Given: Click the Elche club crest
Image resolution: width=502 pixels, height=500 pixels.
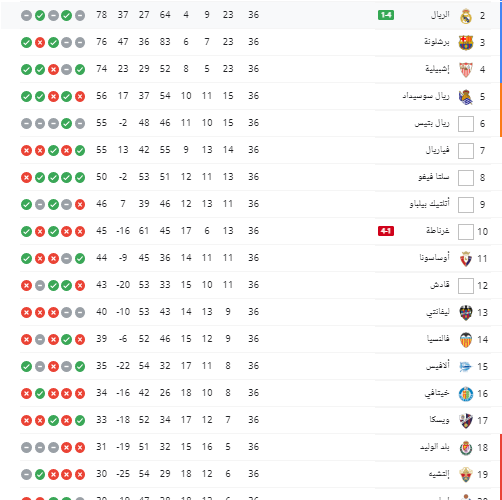Looking at the screenshot, I should [466, 475].
